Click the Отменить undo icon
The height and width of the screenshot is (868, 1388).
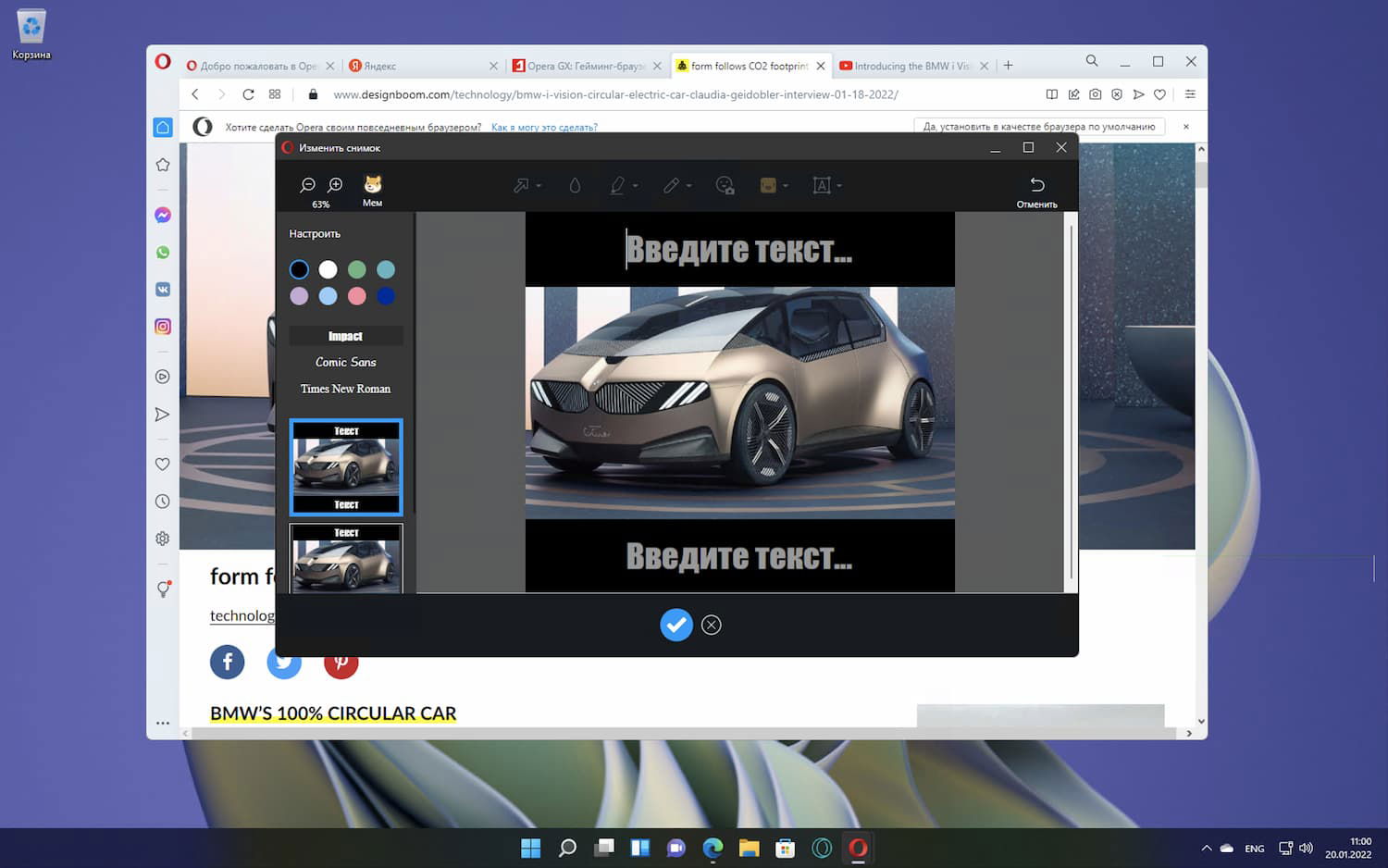(1036, 186)
